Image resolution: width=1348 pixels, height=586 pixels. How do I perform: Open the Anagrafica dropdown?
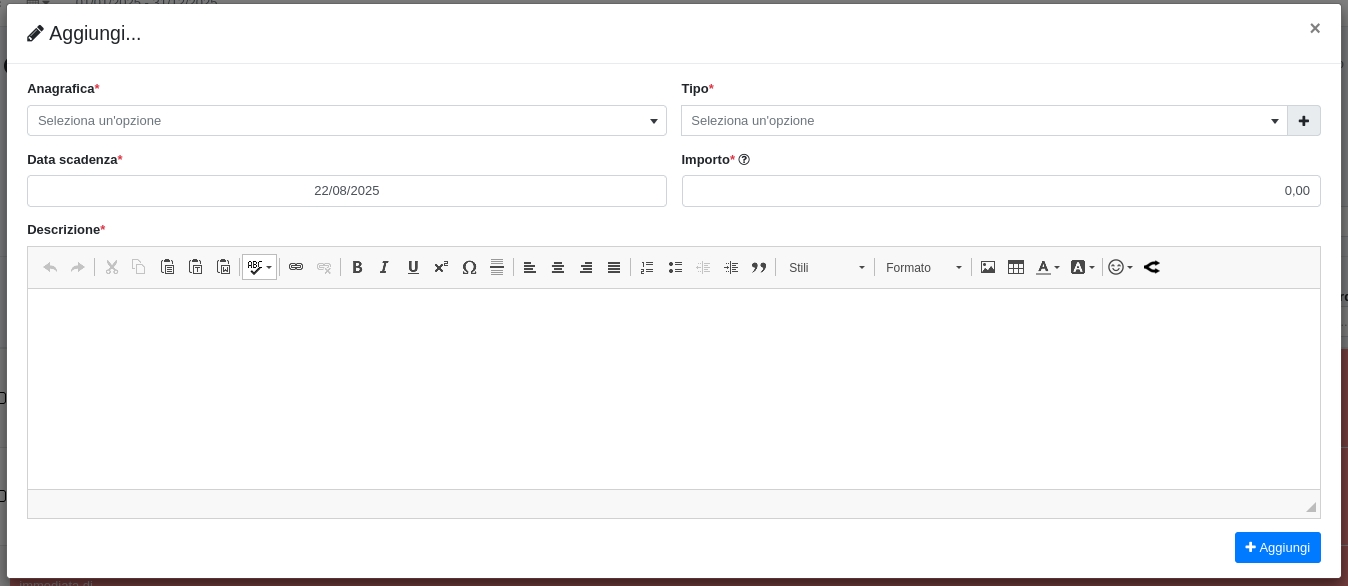(x=346, y=121)
